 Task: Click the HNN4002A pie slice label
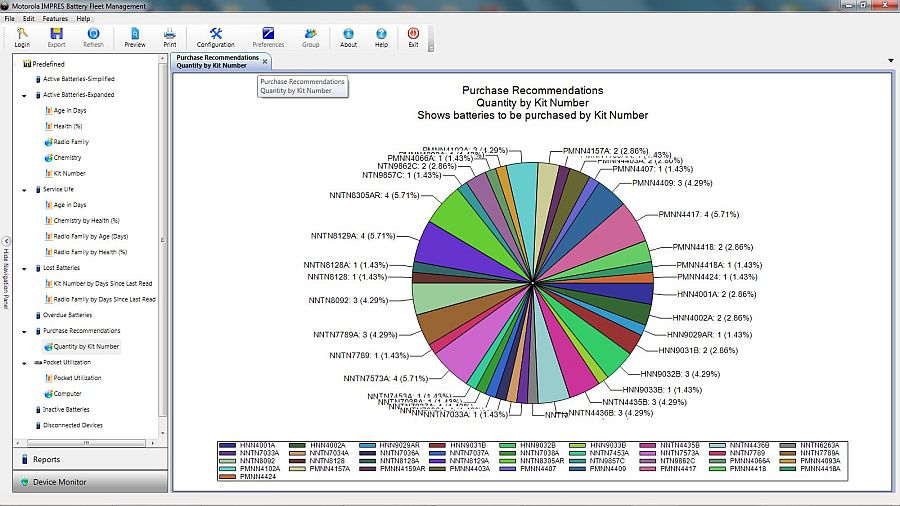(x=712, y=318)
